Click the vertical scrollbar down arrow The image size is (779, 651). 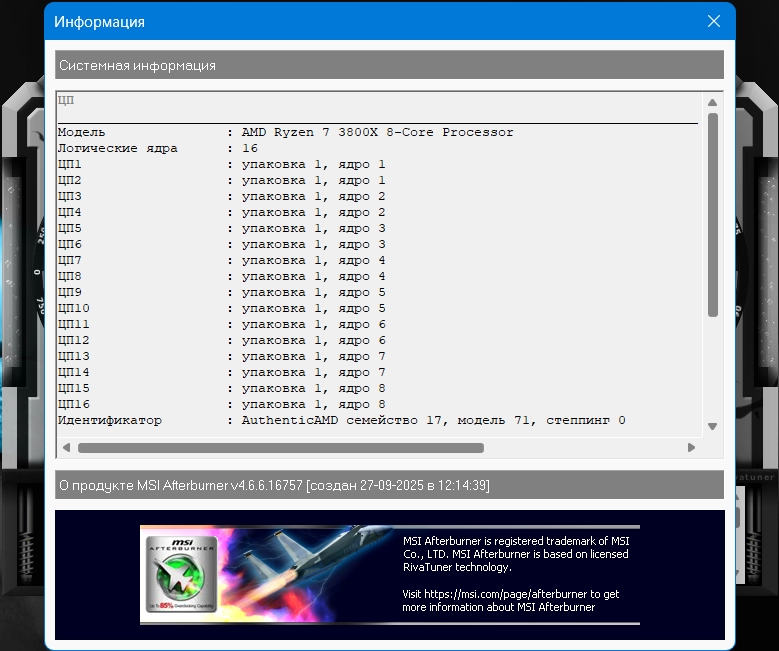tap(712, 426)
